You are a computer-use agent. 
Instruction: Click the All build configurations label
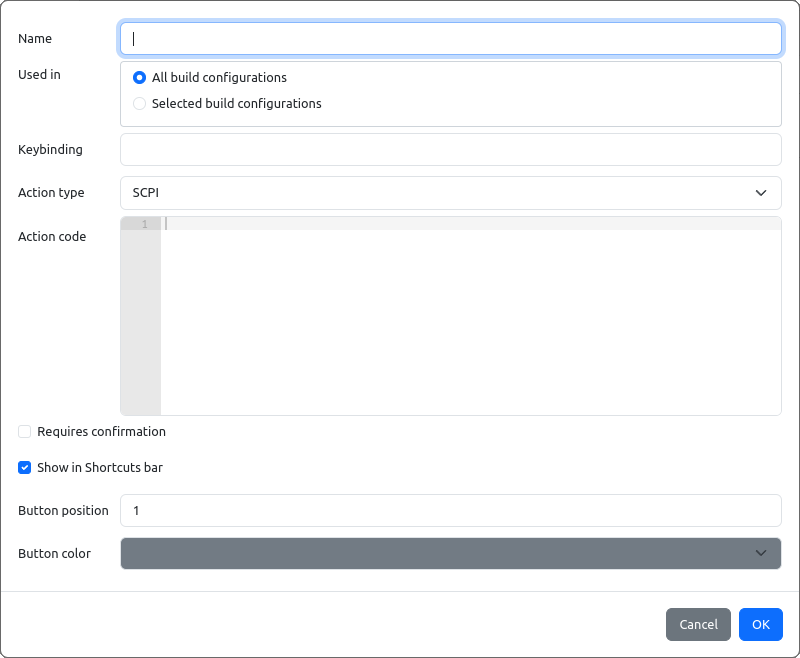tap(219, 78)
